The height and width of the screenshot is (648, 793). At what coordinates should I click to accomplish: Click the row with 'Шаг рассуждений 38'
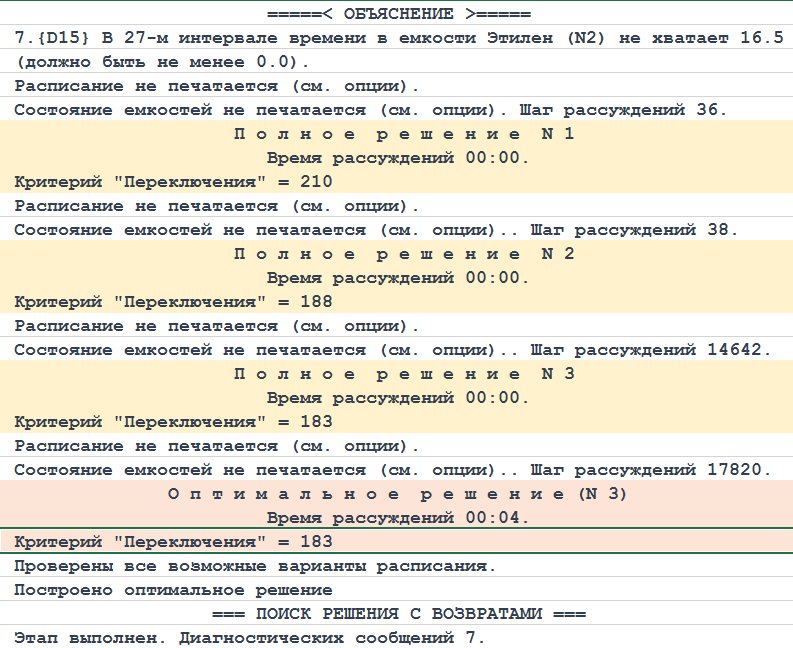click(x=376, y=230)
